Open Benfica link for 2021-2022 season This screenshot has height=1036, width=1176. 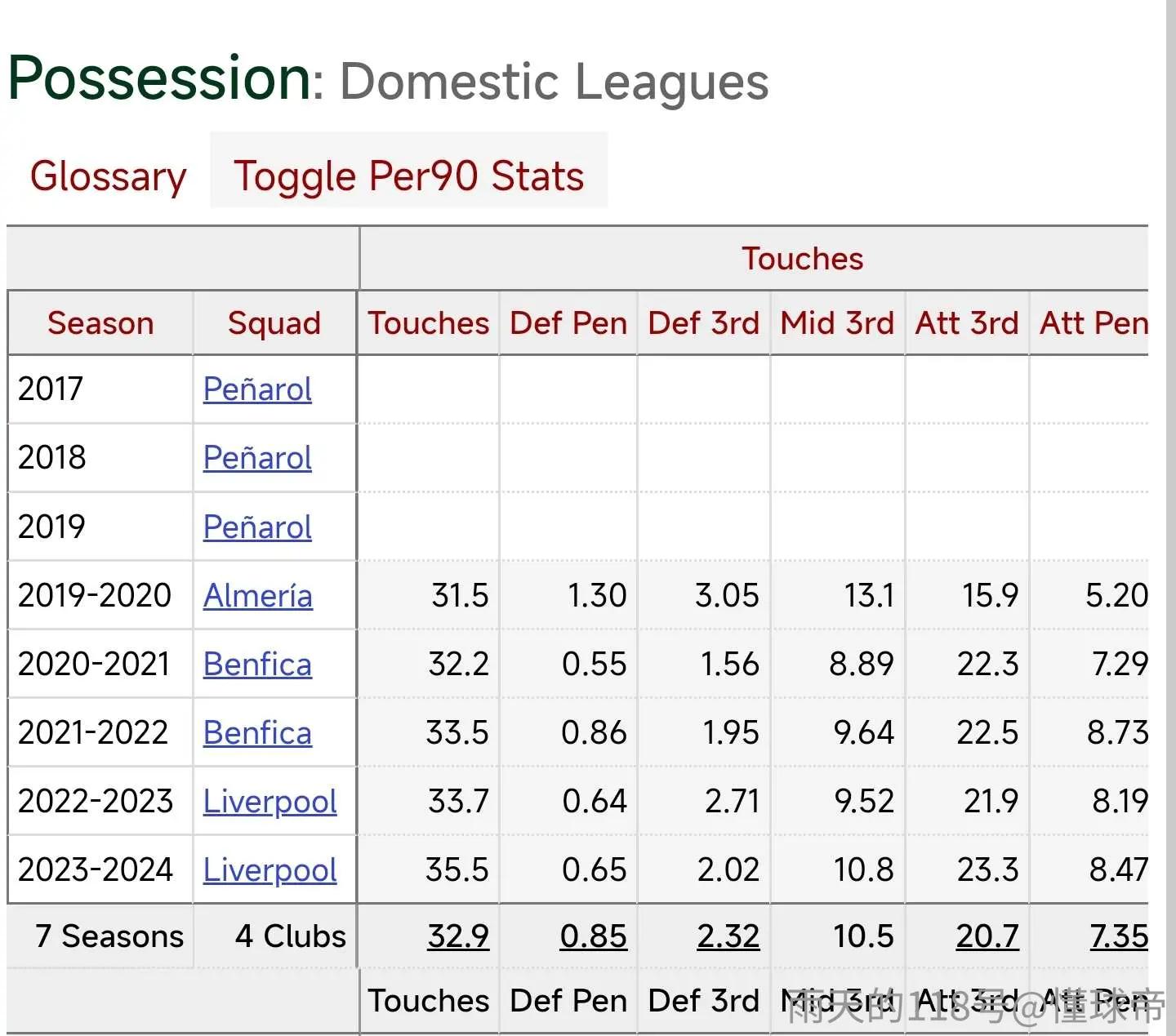[x=257, y=733]
